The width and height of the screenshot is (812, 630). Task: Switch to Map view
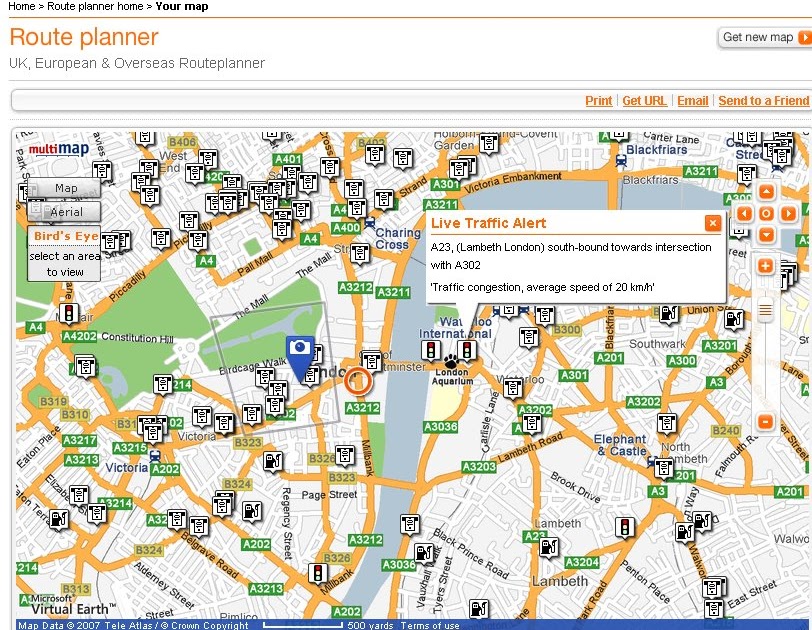(66, 188)
